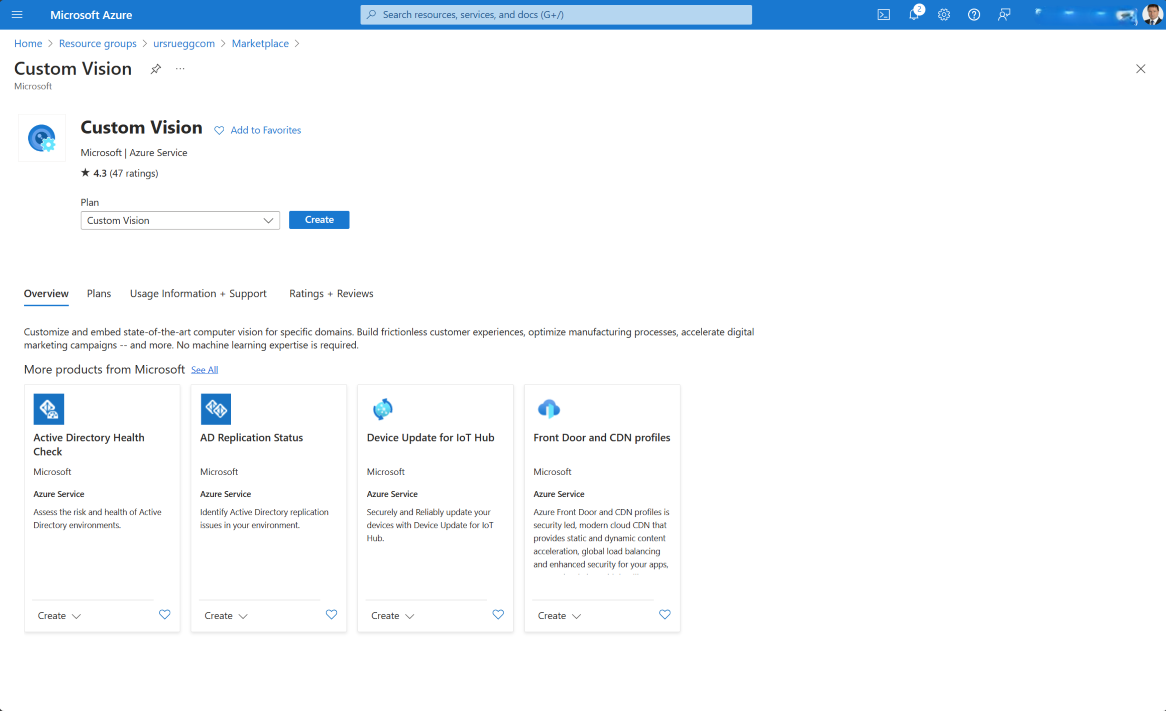Click Microsoft Azure portal title
Image resolution: width=1166 pixels, height=711 pixels.
(x=91, y=15)
